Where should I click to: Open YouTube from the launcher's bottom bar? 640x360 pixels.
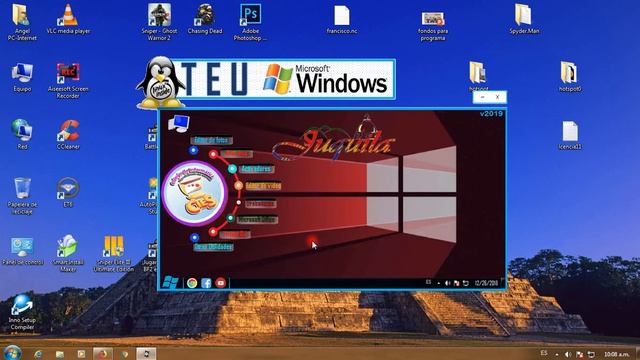click(221, 283)
